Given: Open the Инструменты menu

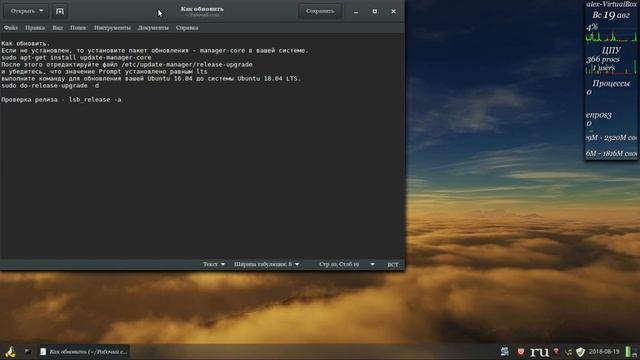Looking at the screenshot, I should click(x=112, y=28).
